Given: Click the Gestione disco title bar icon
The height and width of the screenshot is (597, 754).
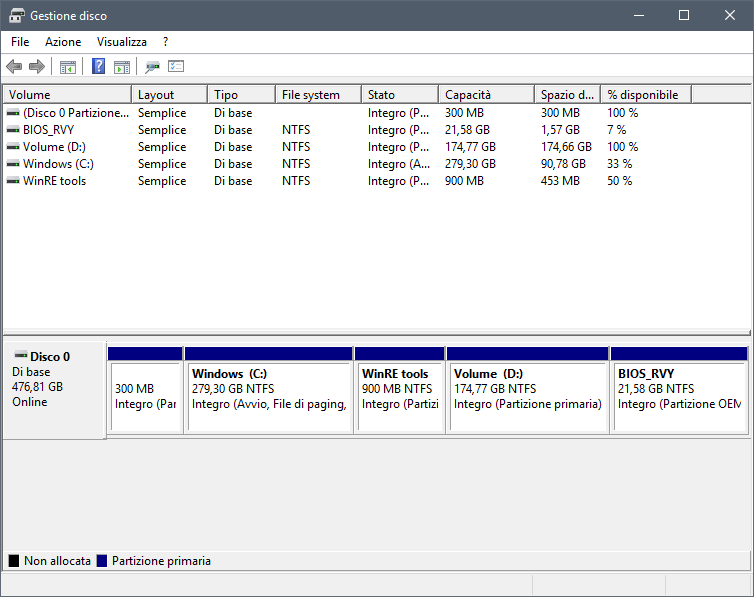Looking at the screenshot, I should point(17,15).
